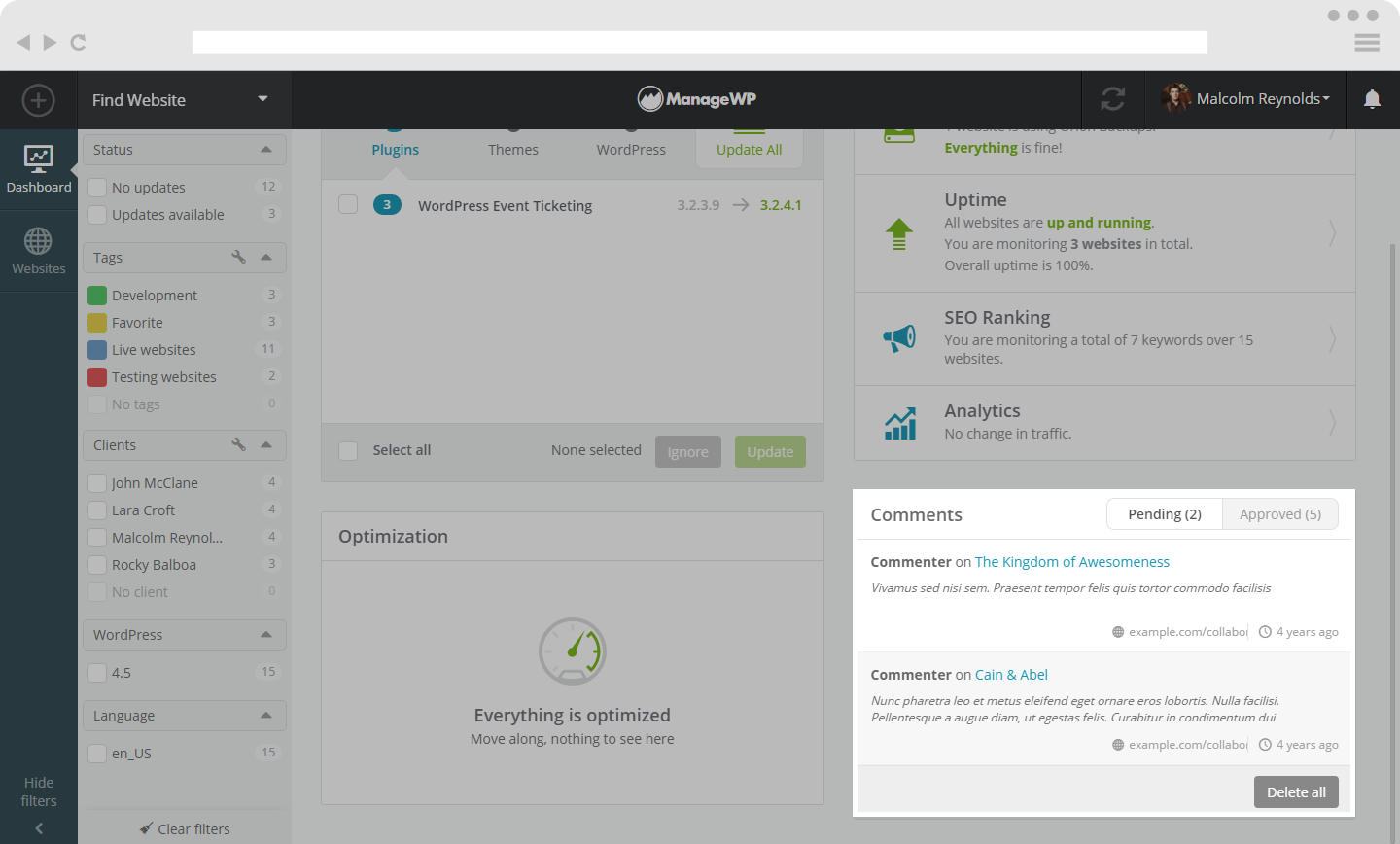Switch to the Plugins tab
The height and width of the screenshot is (844, 1400).
[x=395, y=149]
